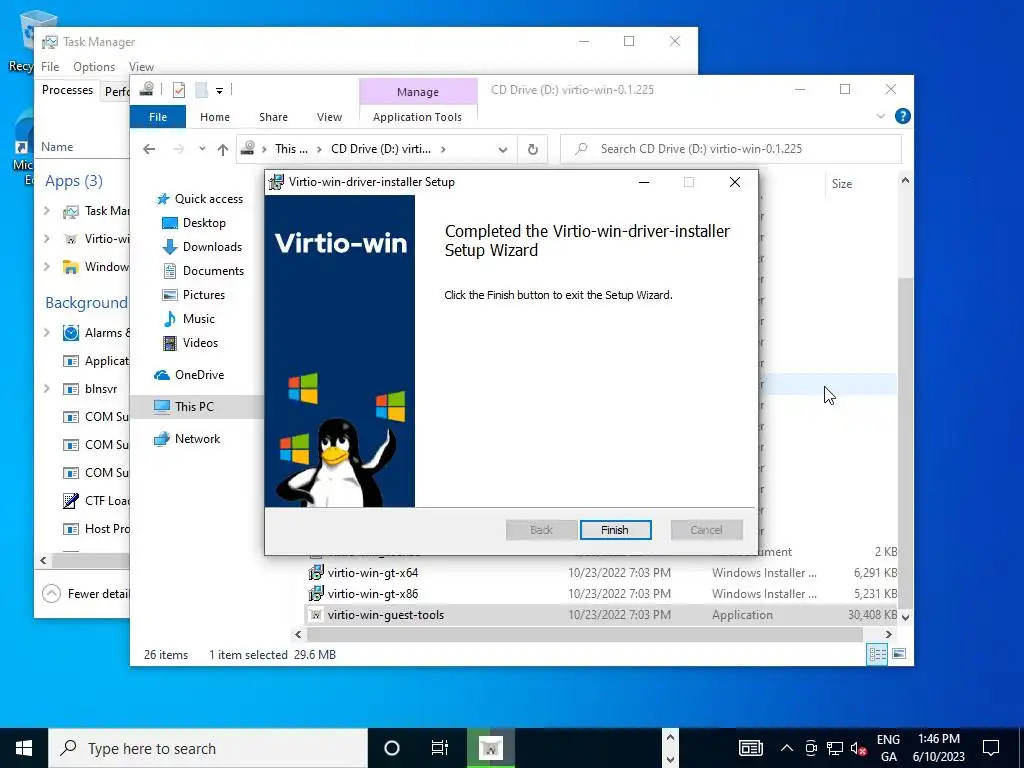The height and width of the screenshot is (768, 1024).
Task: Expand the Alarms background process
Action: (46, 332)
